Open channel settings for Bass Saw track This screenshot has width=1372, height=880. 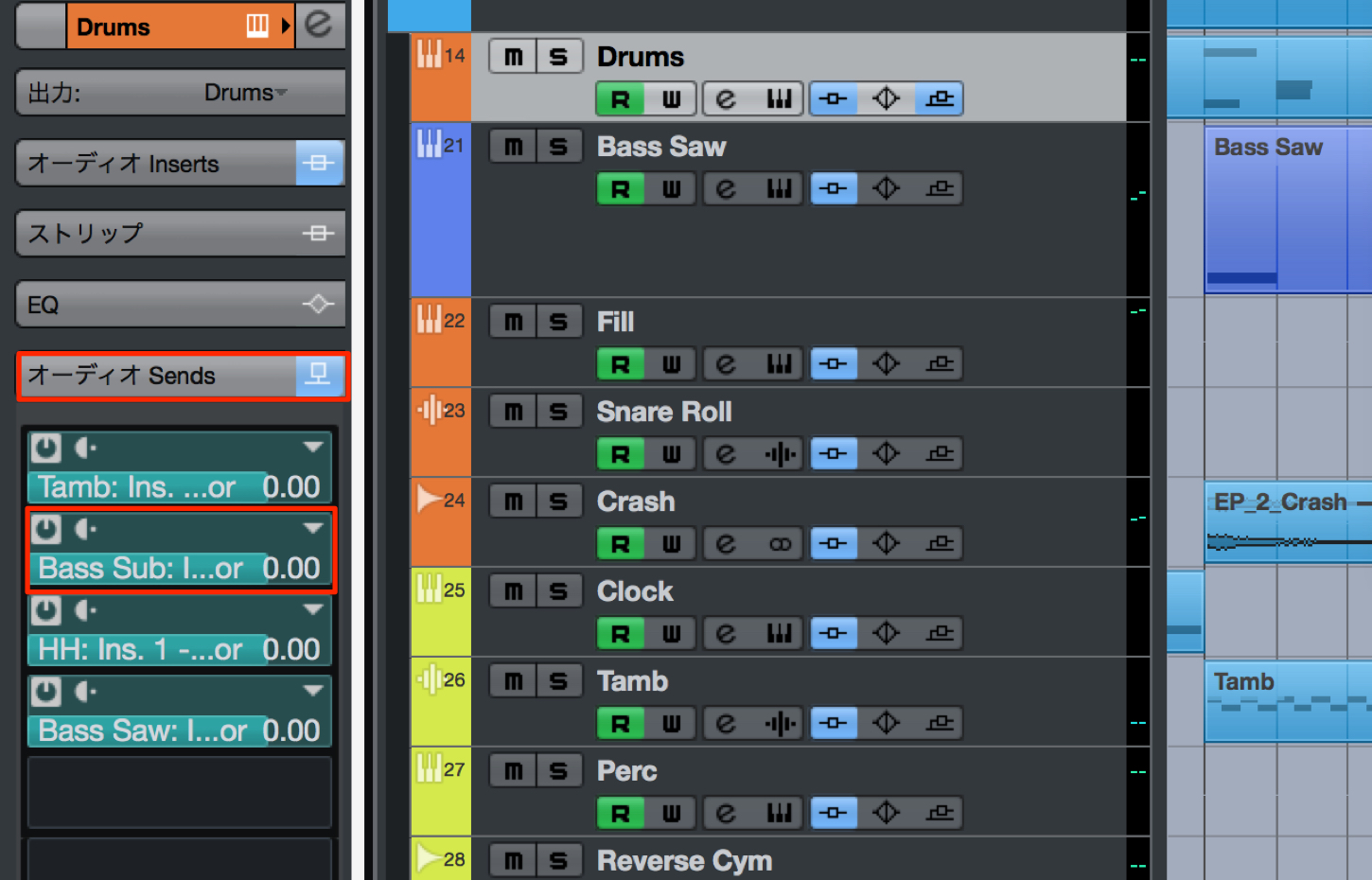pyautogui.click(x=727, y=188)
